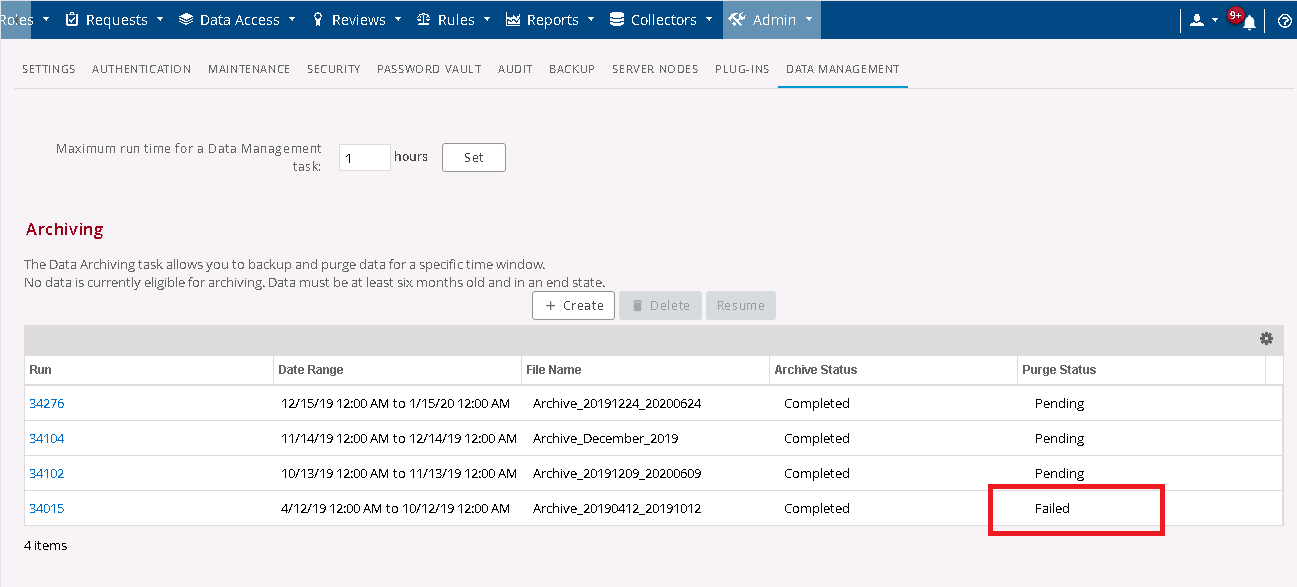This screenshot has width=1297, height=587.
Task: Click the notifications bell icon
Action: point(1249,22)
